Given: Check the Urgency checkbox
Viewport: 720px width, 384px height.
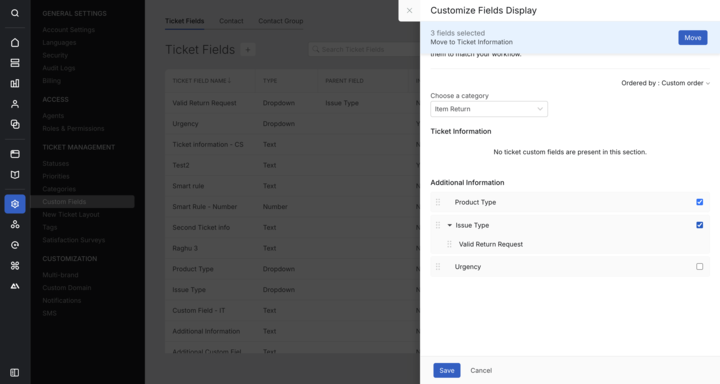Looking at the screenshot, I should [x=699, y=266].
